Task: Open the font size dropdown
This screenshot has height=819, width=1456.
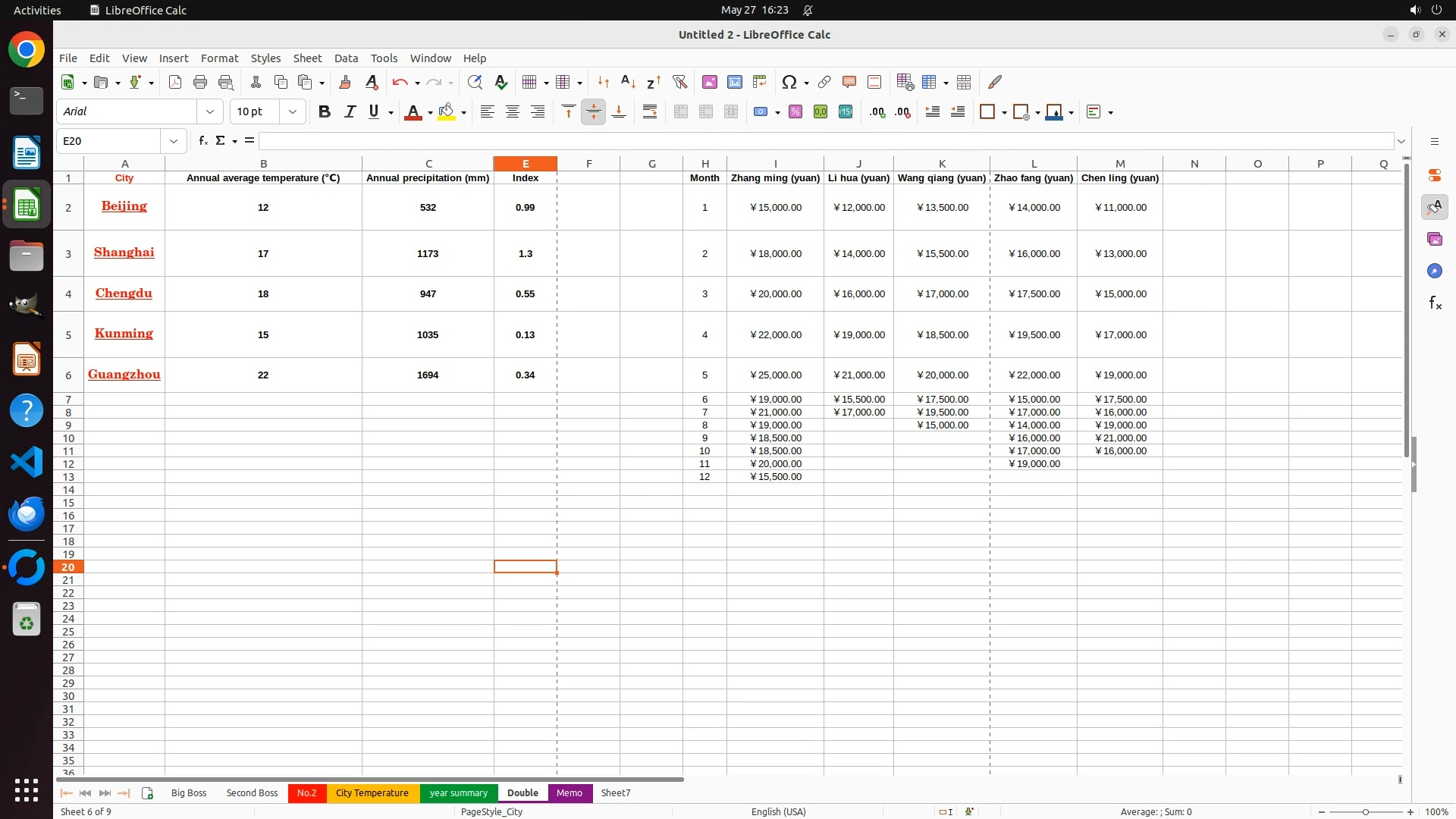Action: [293, 112]
